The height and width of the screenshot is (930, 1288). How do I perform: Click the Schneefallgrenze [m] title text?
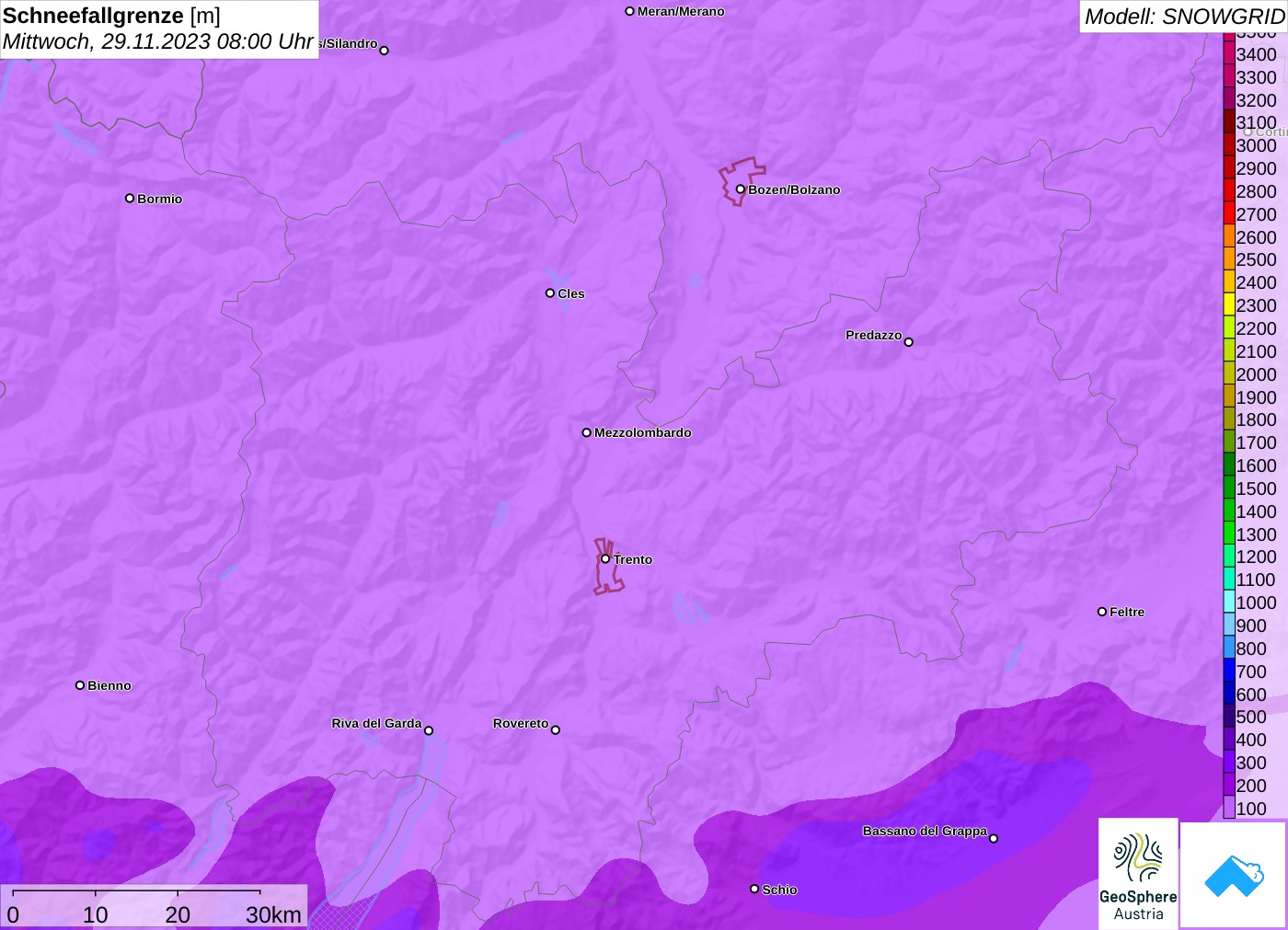111,16
